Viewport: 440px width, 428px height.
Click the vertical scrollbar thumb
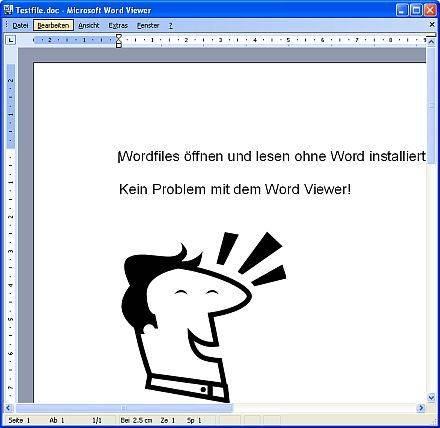click(431, 106)
